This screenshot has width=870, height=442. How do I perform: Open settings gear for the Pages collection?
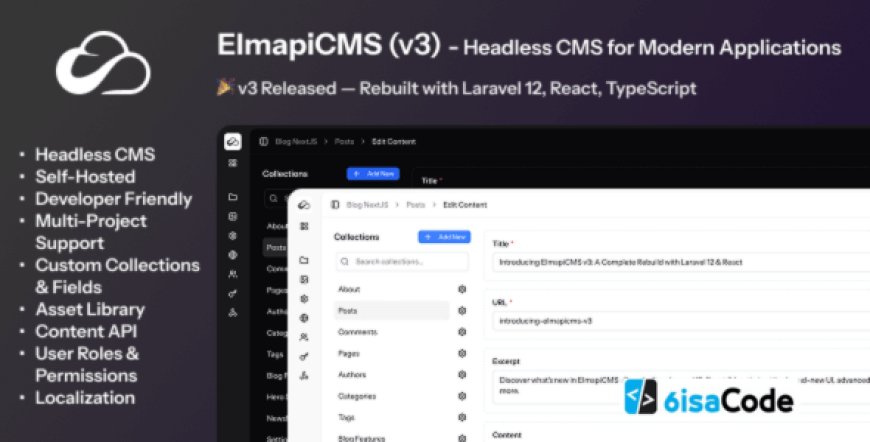coord(462,353)
